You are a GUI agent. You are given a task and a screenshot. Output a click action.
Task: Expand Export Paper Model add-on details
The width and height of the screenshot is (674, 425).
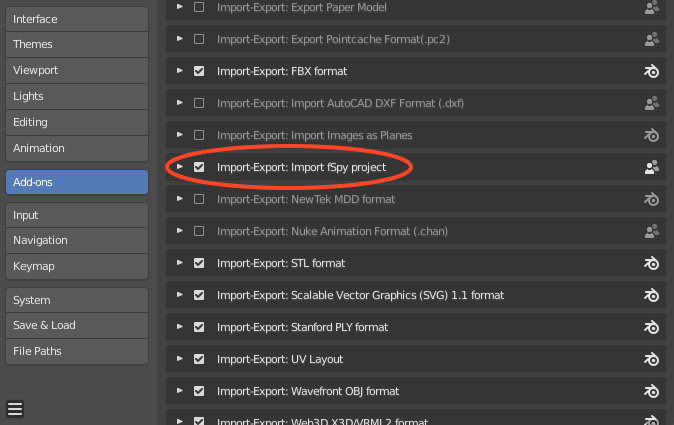click(180, 6)
